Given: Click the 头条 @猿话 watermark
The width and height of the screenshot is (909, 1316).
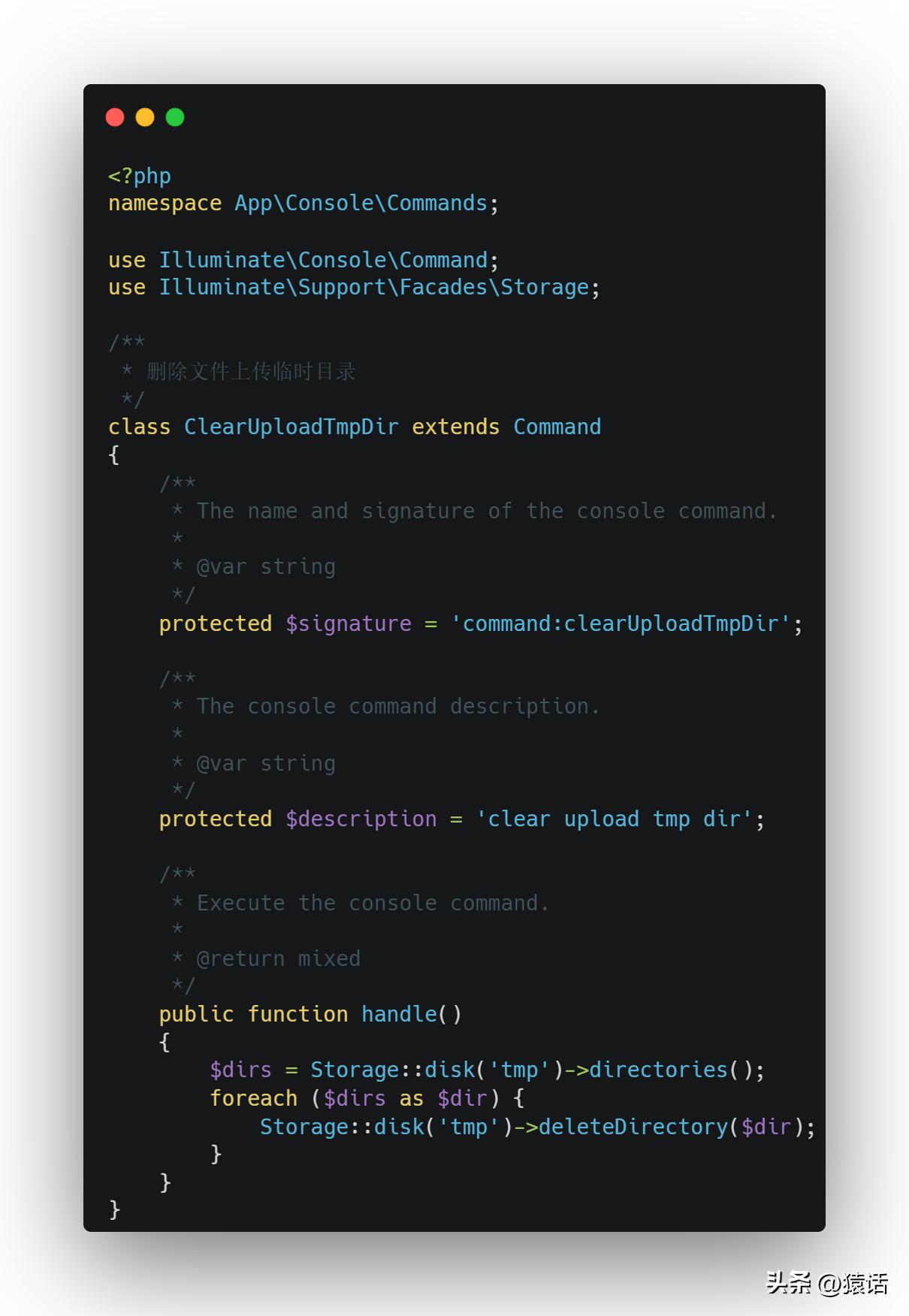Looking at the screenshot, I should click(826, 1283).
